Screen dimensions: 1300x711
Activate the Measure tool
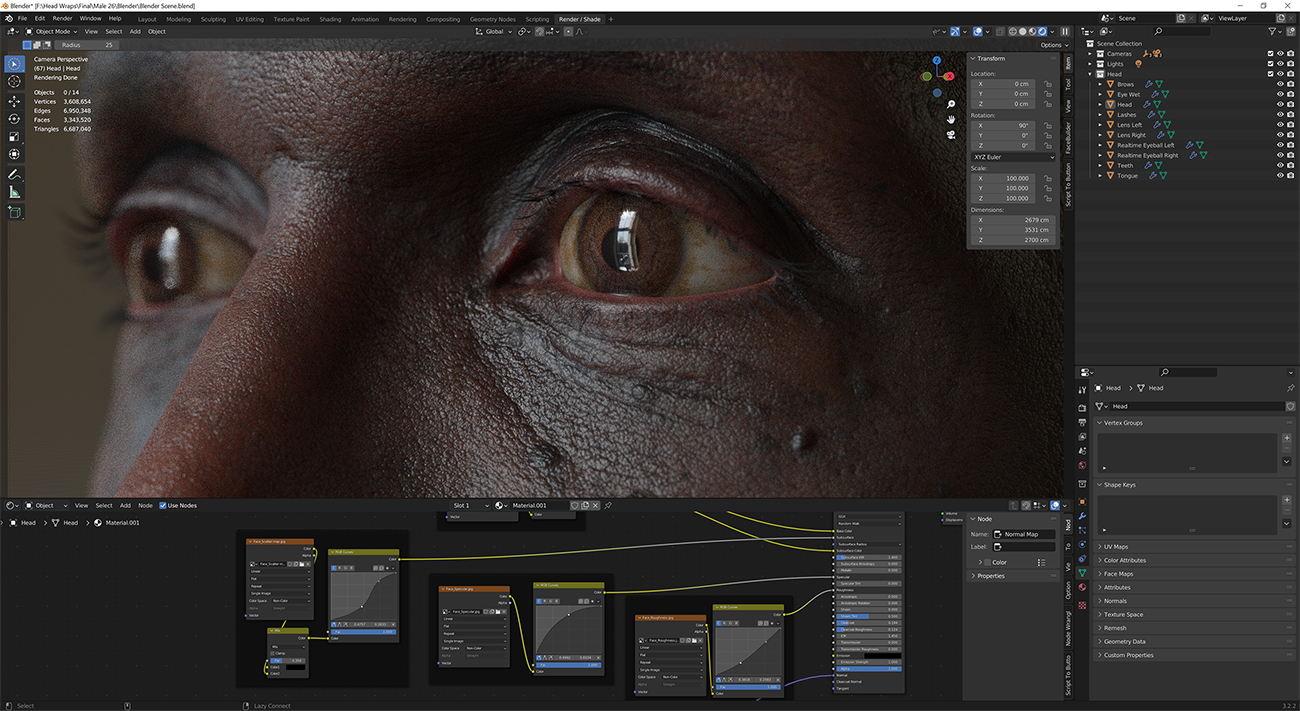click(14, 192)
